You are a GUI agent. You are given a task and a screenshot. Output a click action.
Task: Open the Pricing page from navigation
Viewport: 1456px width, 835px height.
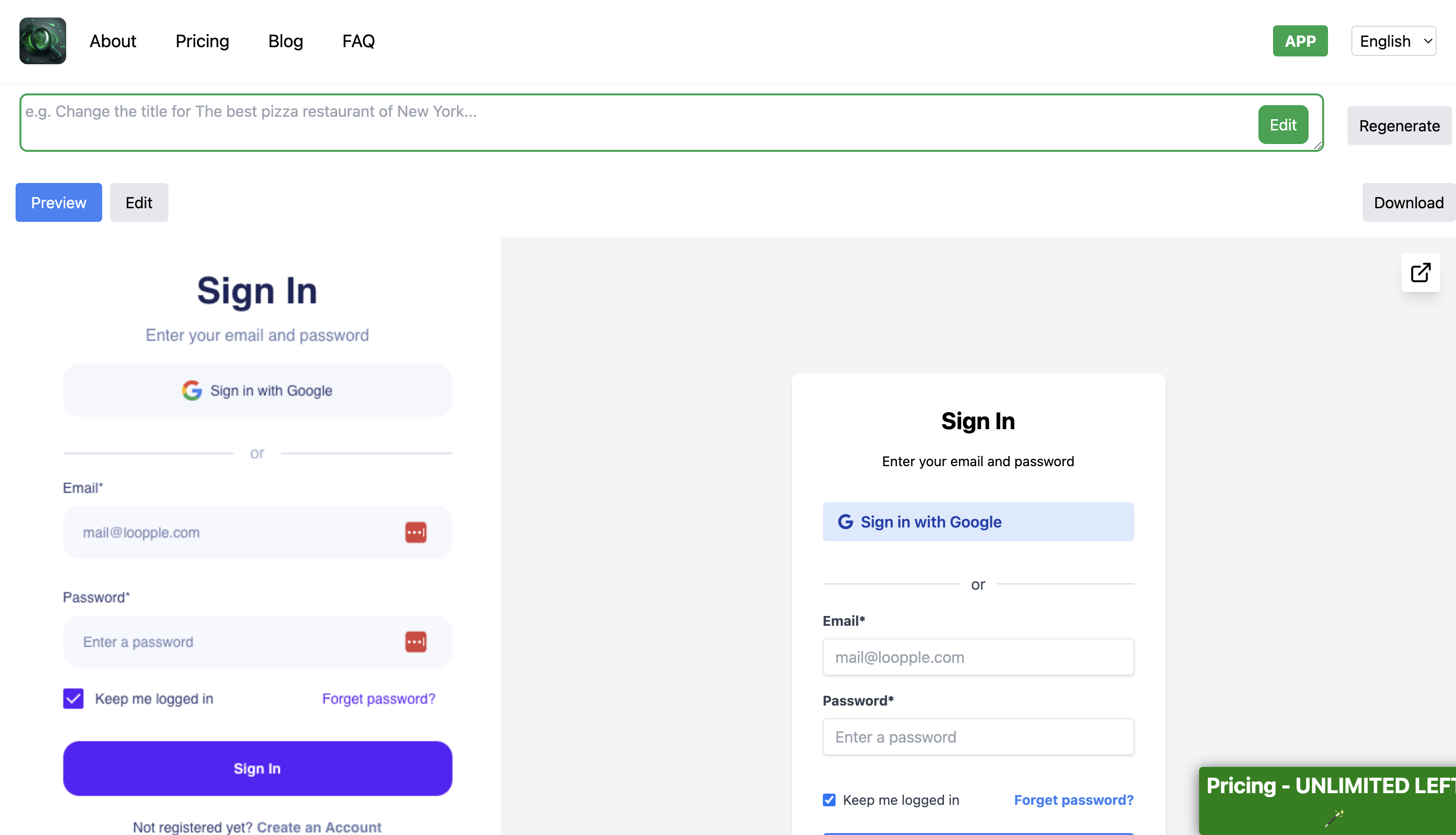tap(202, 41)
